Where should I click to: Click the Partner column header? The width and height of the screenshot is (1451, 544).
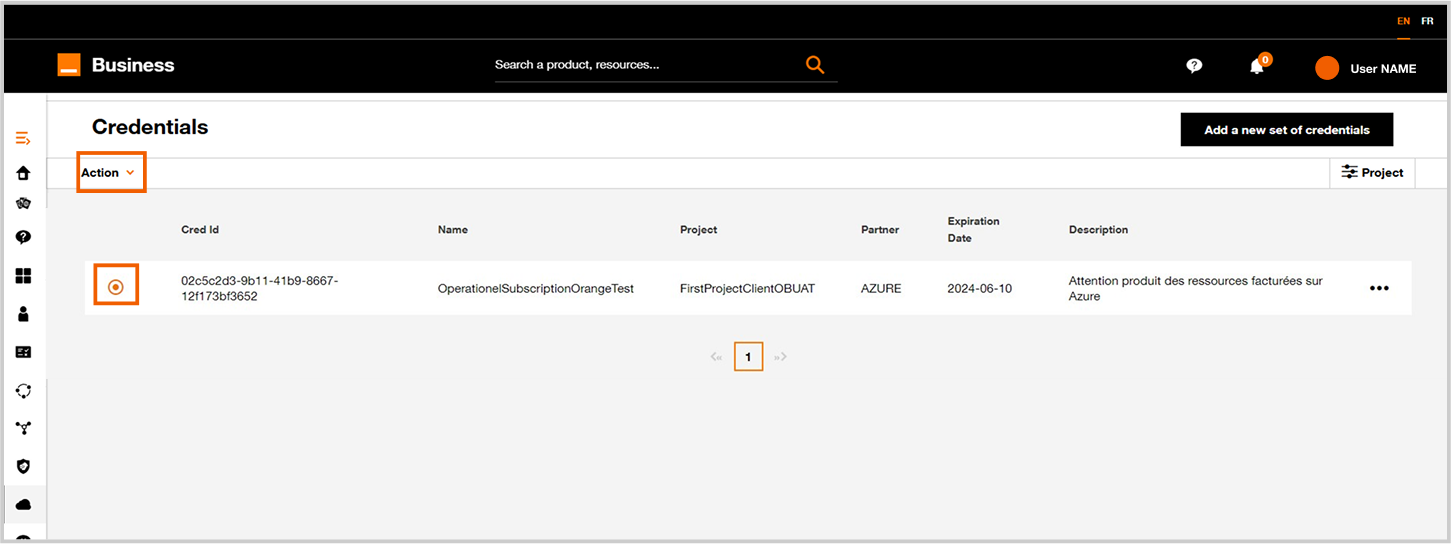pos(880,230)
